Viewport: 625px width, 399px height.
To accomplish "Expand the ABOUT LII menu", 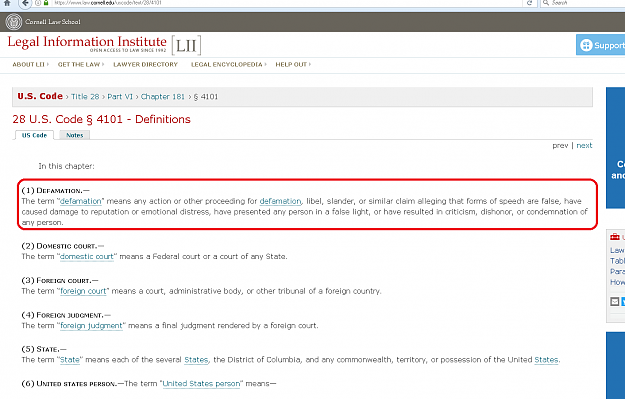I will [30, 65].
